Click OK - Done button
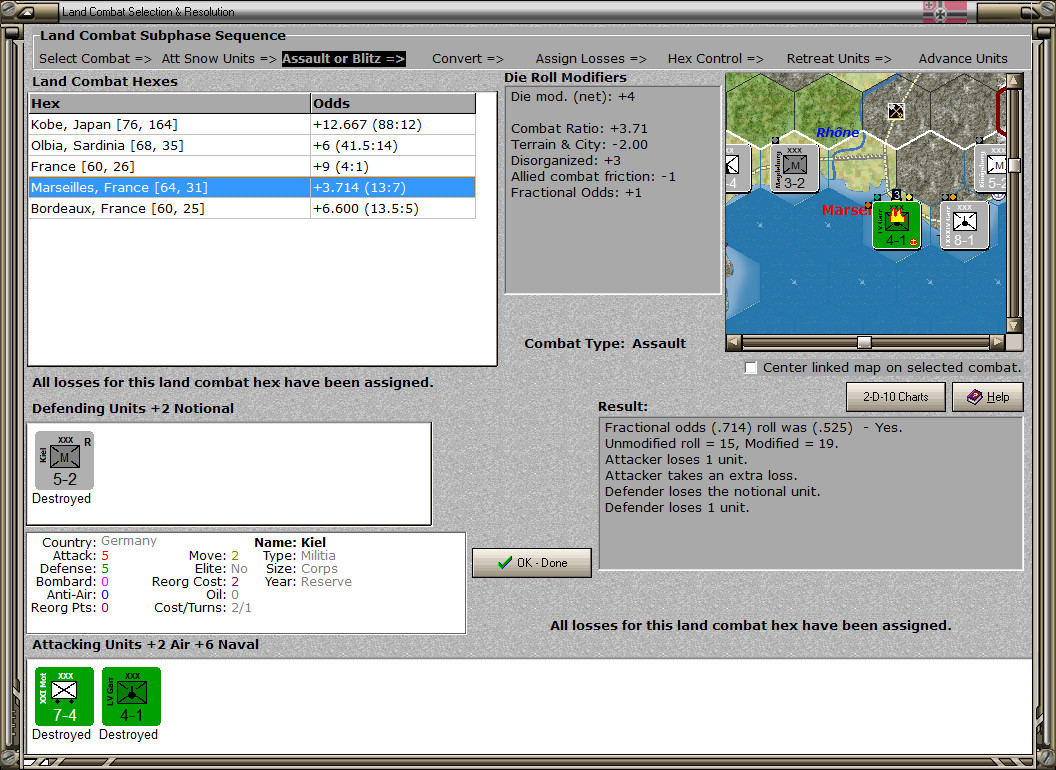 [x=532, y=563]
